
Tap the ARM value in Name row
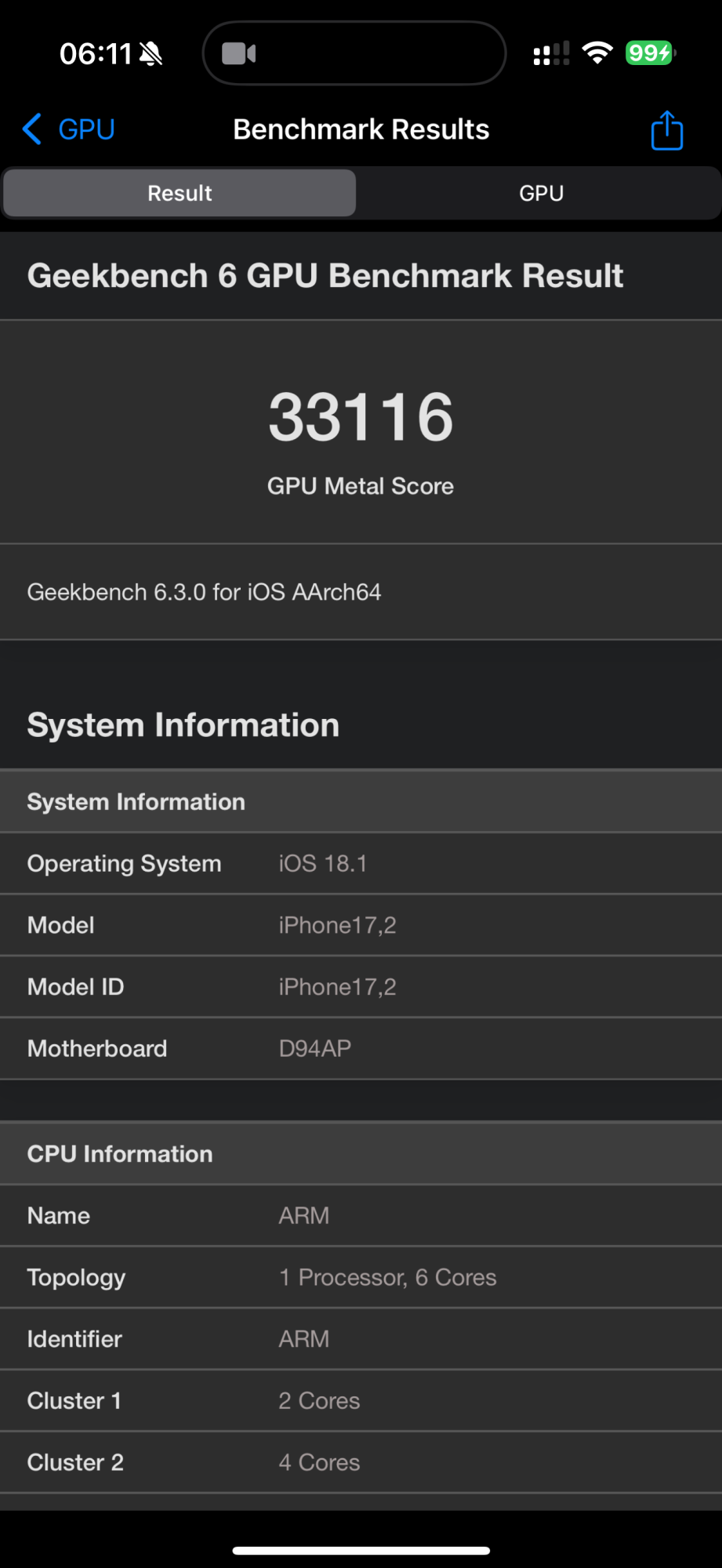point(304,1215)
